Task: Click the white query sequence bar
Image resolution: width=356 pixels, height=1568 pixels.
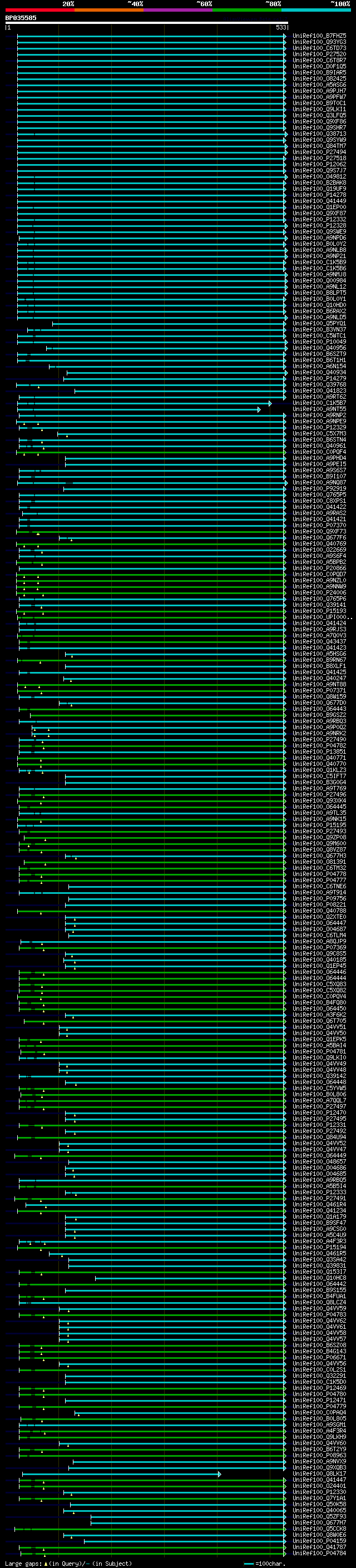Action: 146,22
